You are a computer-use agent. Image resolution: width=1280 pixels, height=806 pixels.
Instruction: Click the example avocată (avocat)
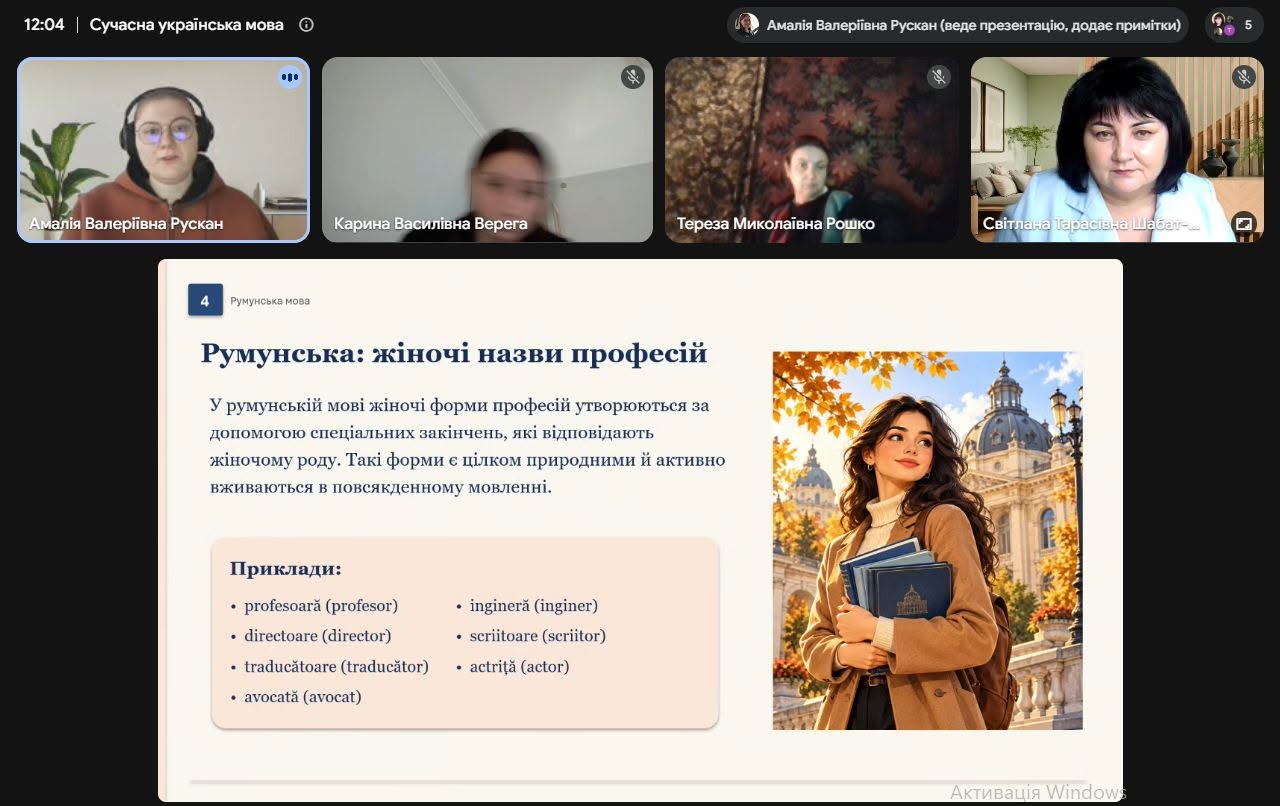pos(303,697)
